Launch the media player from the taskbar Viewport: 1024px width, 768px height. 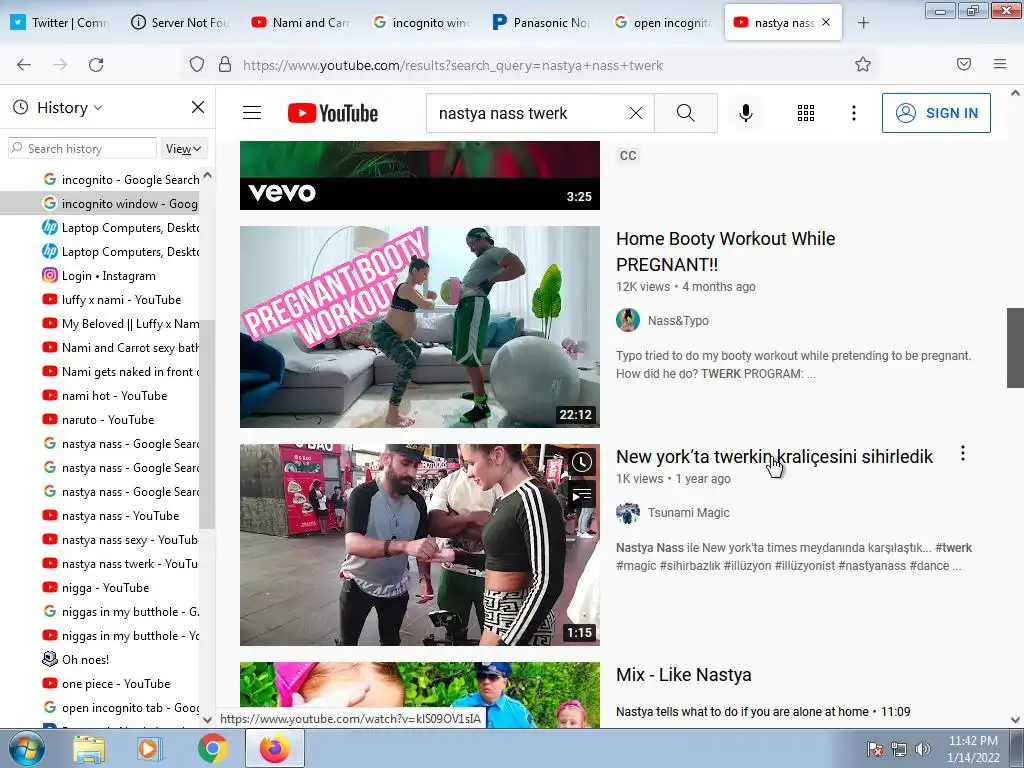click(x=148, y=749)
